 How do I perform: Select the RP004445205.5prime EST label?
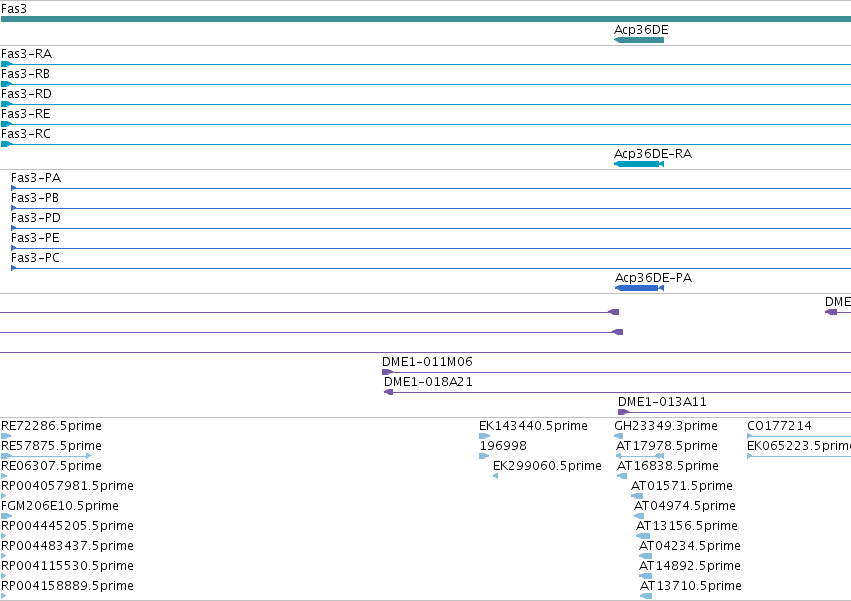tap(67, 526)
